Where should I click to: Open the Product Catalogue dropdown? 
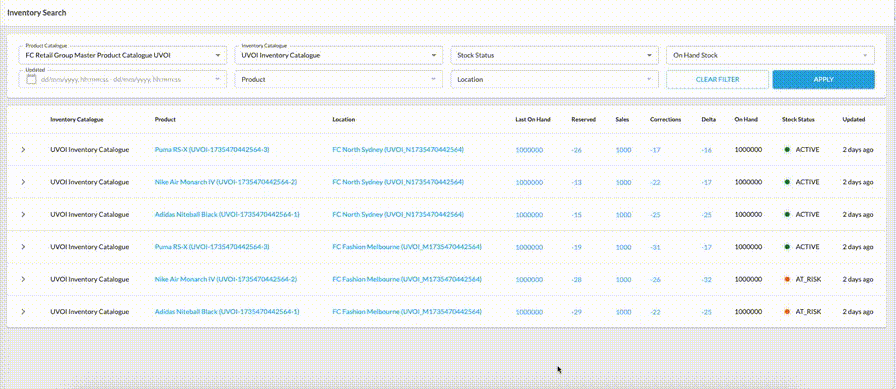coord(122,55)
